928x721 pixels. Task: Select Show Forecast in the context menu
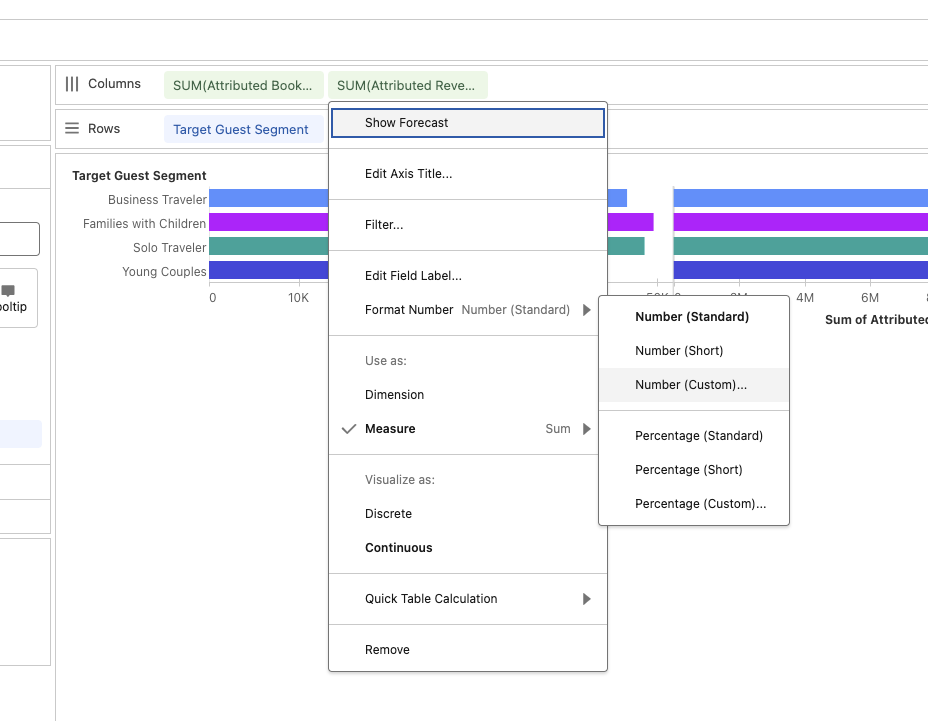click(406, 123)
